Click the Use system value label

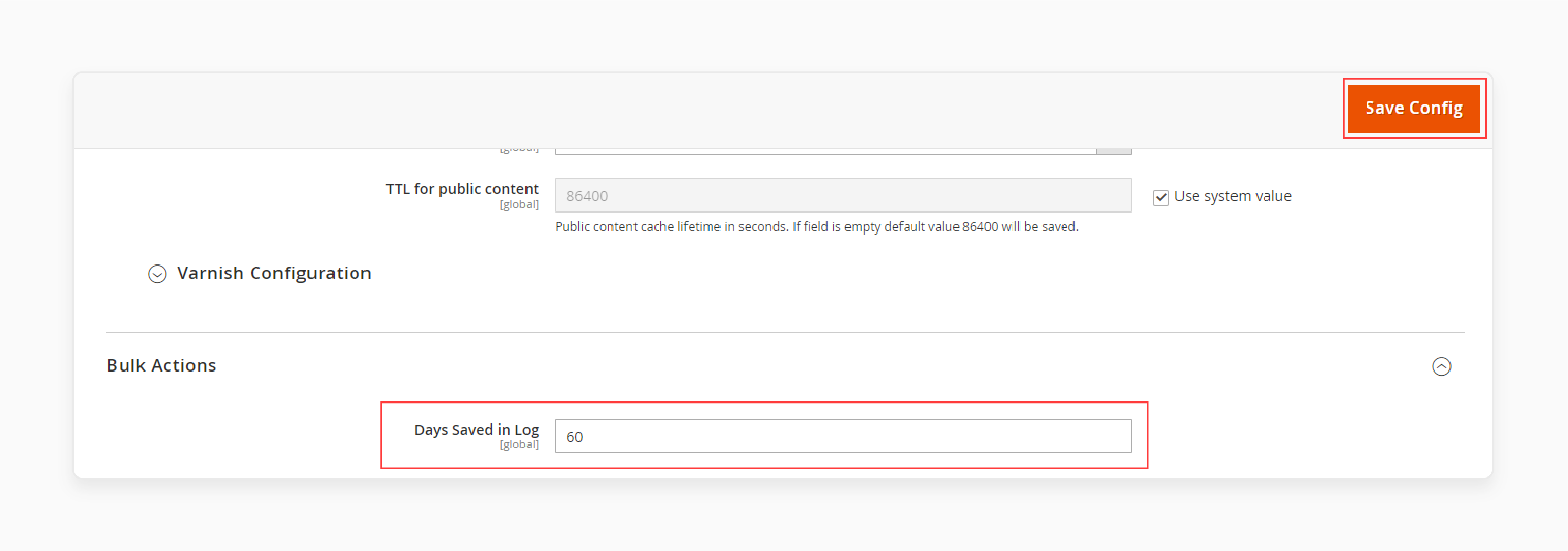(x=1232, y=196)
